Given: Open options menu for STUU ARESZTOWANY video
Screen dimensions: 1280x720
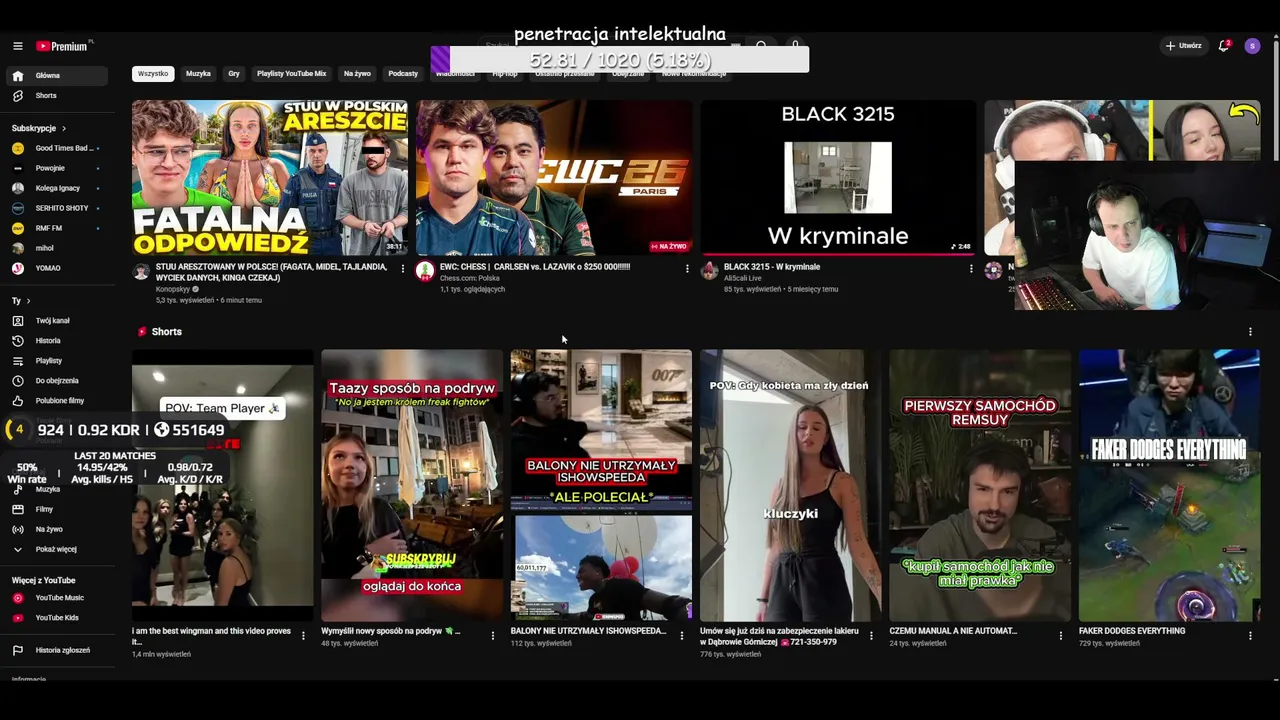Looking at the screenshot, I should (x=403, y=268).
